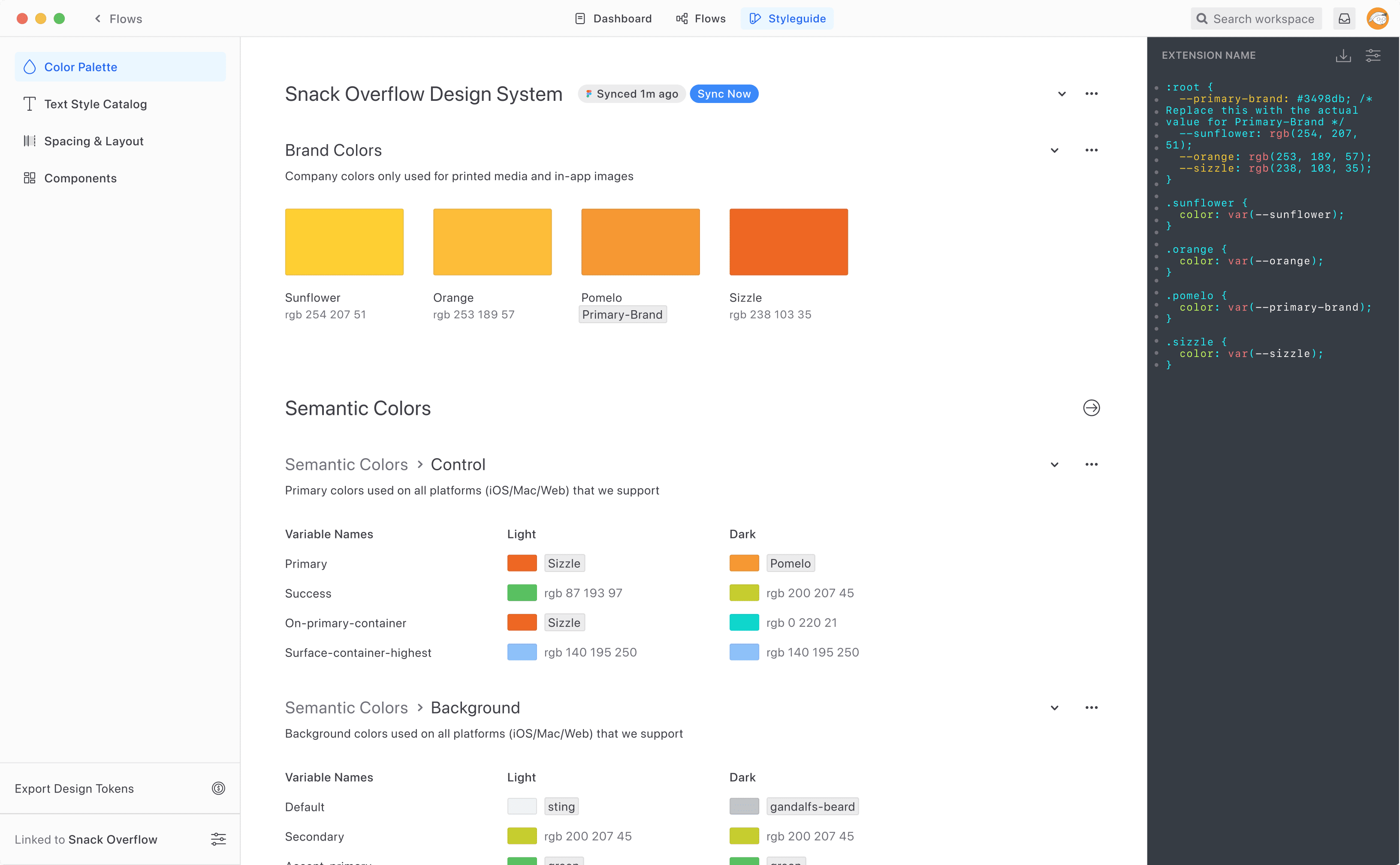This screenshot has width=1400, height=865.
Task: Switch to the Dashboard tab
Action: (x=613, y=19)
